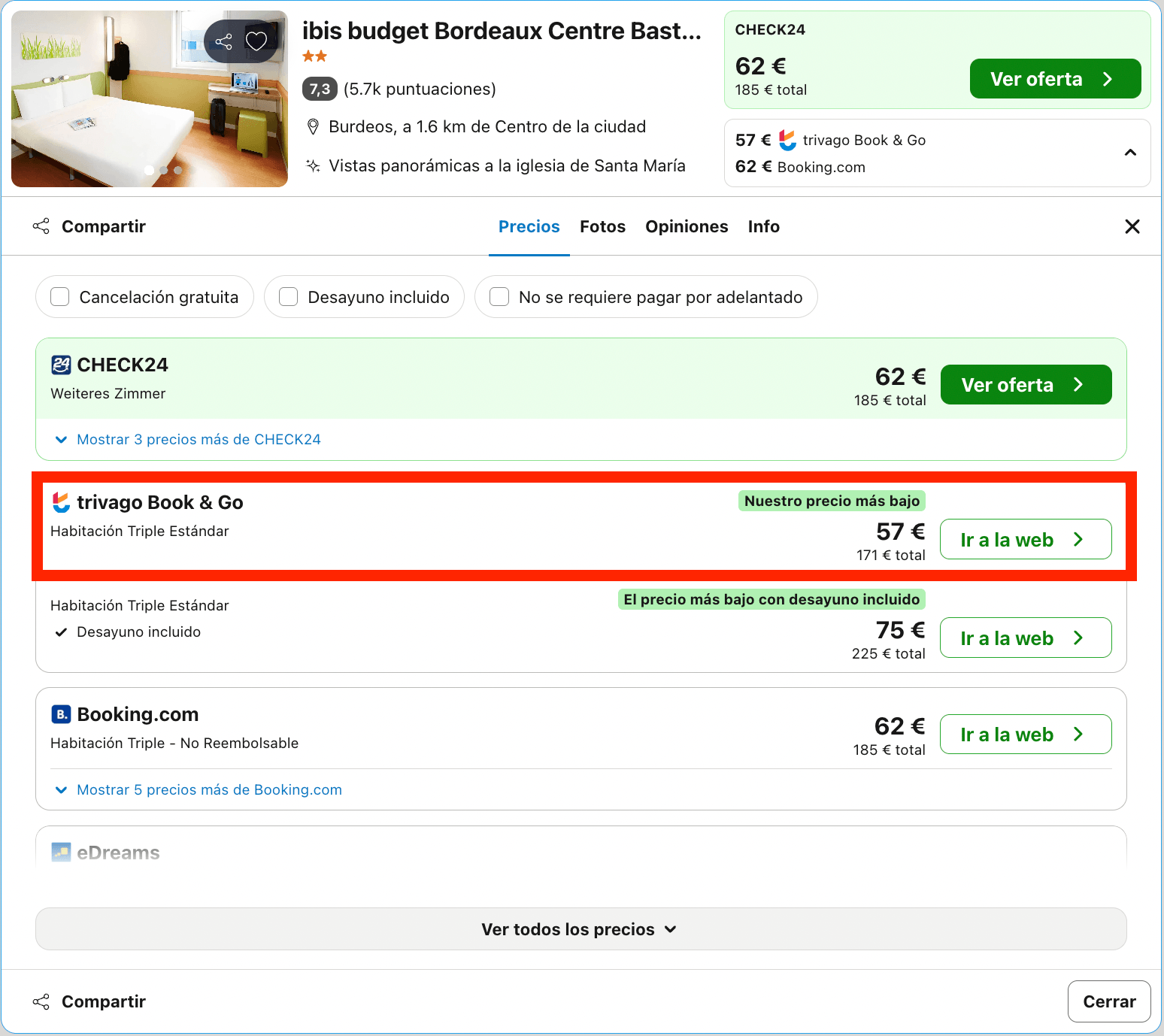This screenshot has height=1036, width=1164.
Task: Switch to the Precios tab
Action: pyautogui.click(x=529, y=226)
